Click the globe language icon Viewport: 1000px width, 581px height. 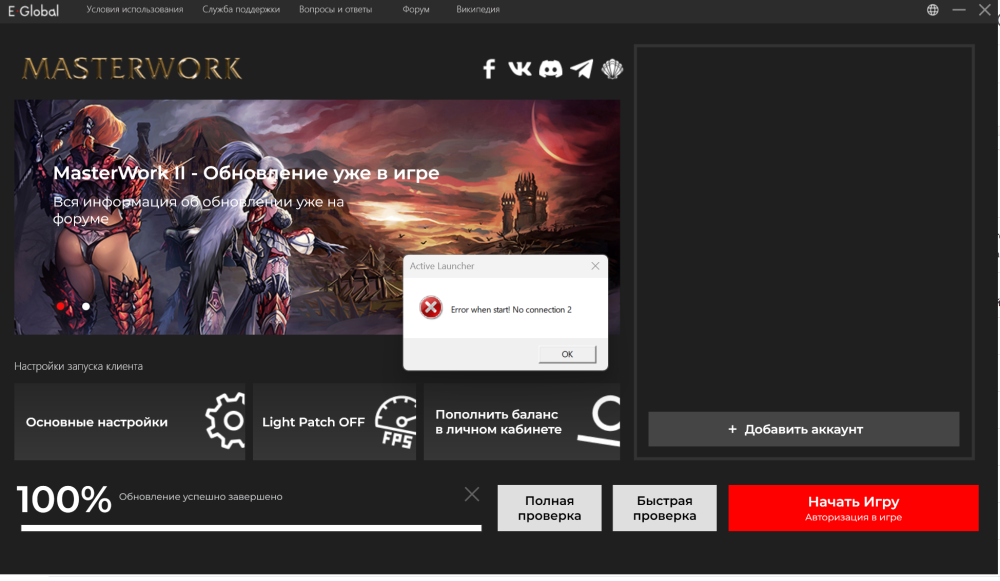[x=932, y=10]
